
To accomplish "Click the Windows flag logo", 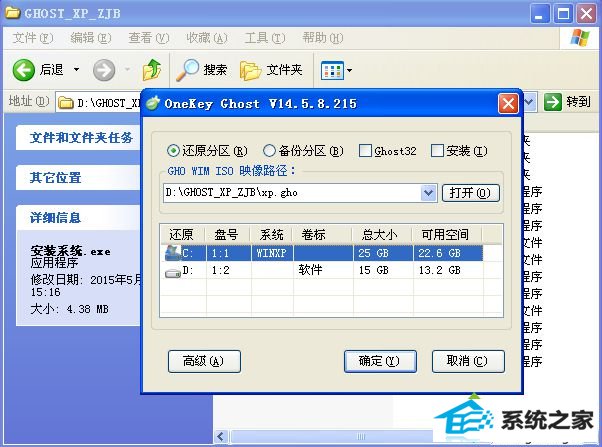I will click(x=580, y=38).
